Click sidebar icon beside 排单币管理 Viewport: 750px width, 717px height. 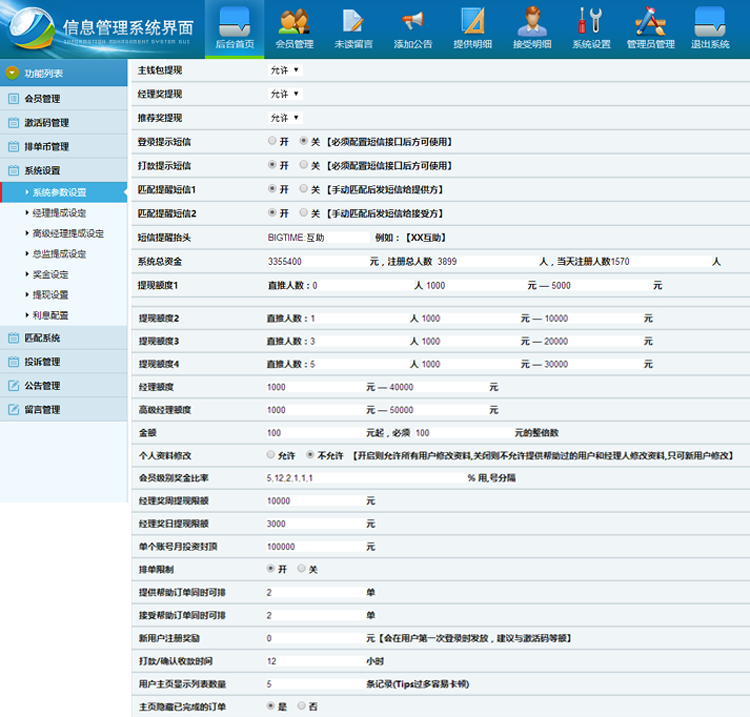pos(13,146)
